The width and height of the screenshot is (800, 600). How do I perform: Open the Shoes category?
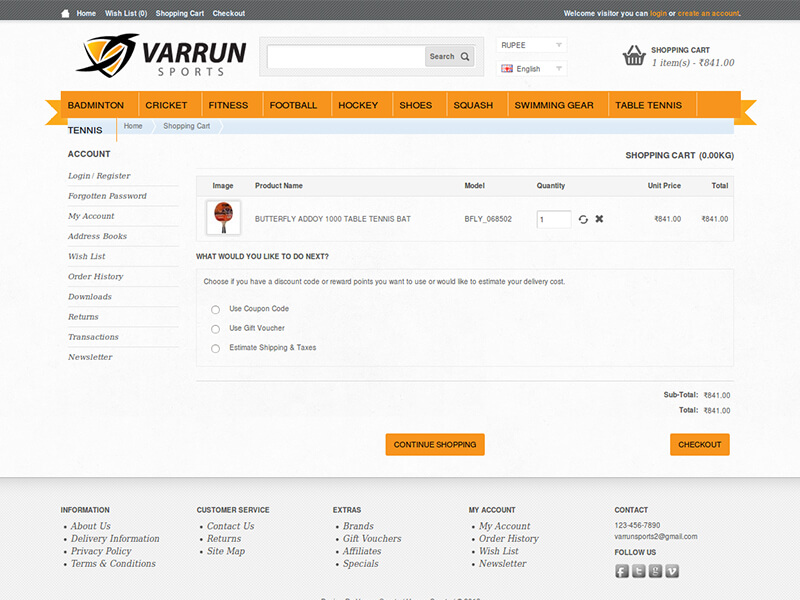(x=416, y=105)
